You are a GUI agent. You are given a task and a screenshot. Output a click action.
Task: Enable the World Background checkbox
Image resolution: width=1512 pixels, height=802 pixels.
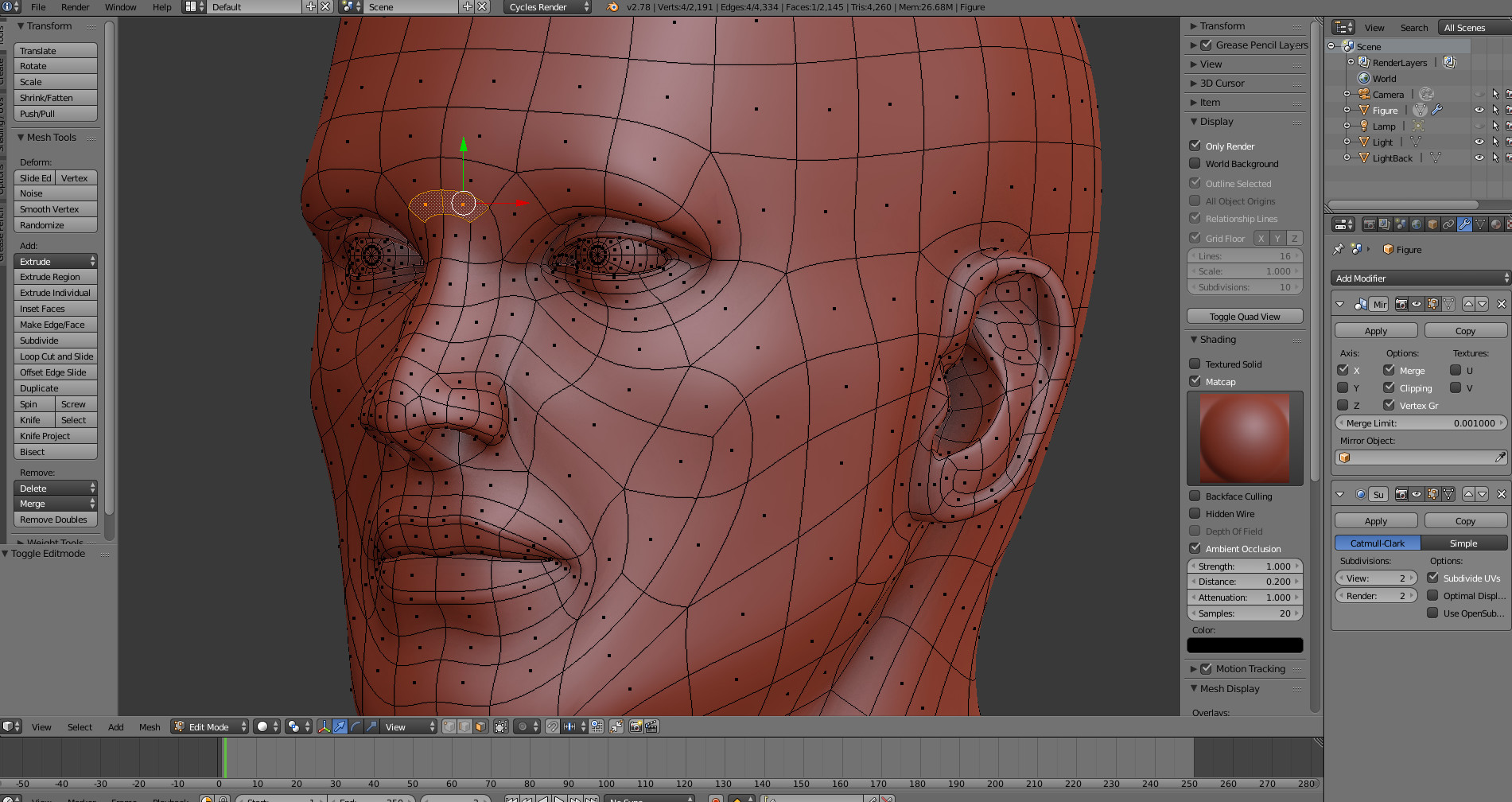(x=1195, y=164)
